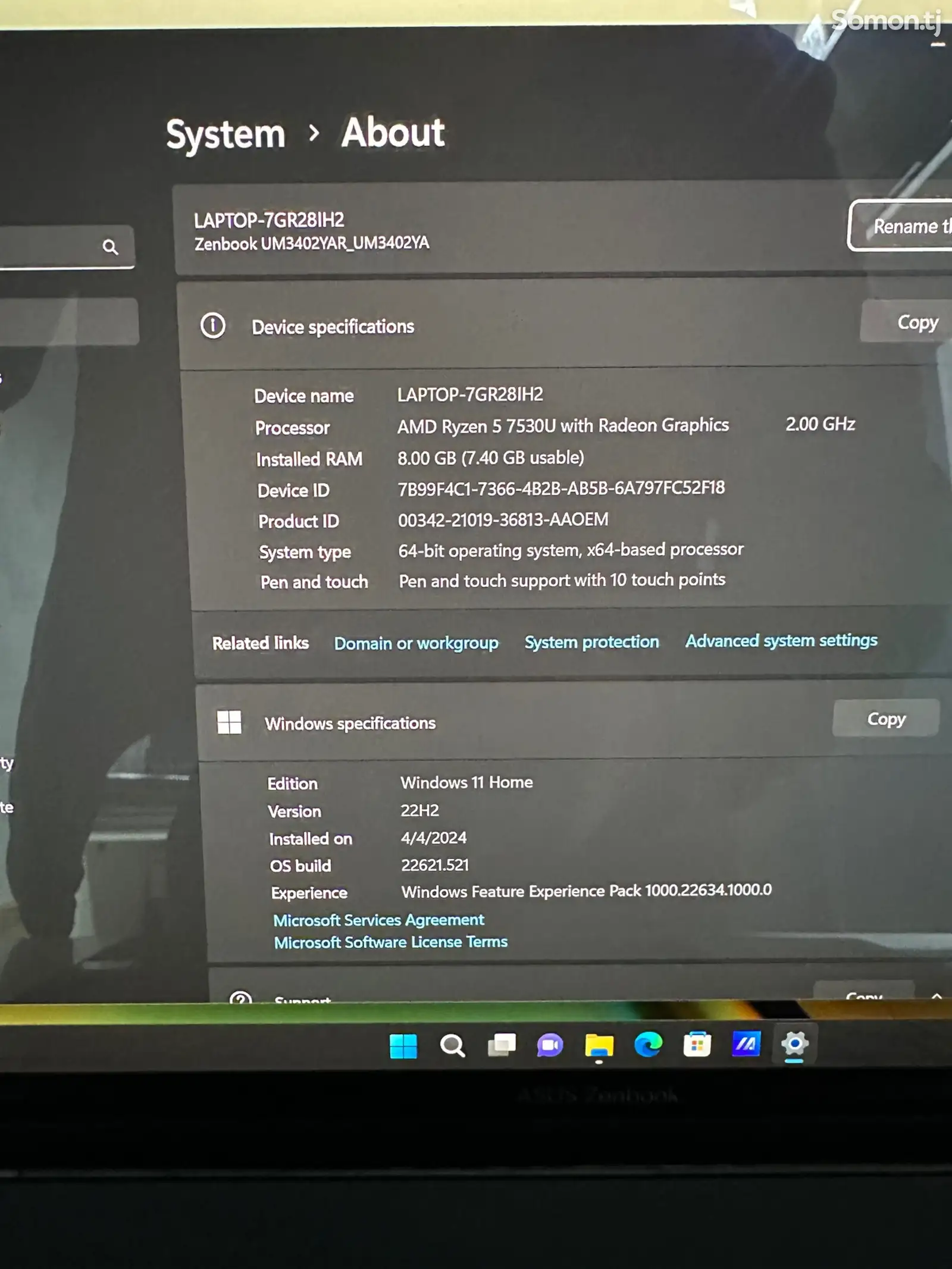
Task: Select Device ID value 7B99F4C1-7366-4B2B-AB5B-6A797FC52F18
Action: [561, 488]
